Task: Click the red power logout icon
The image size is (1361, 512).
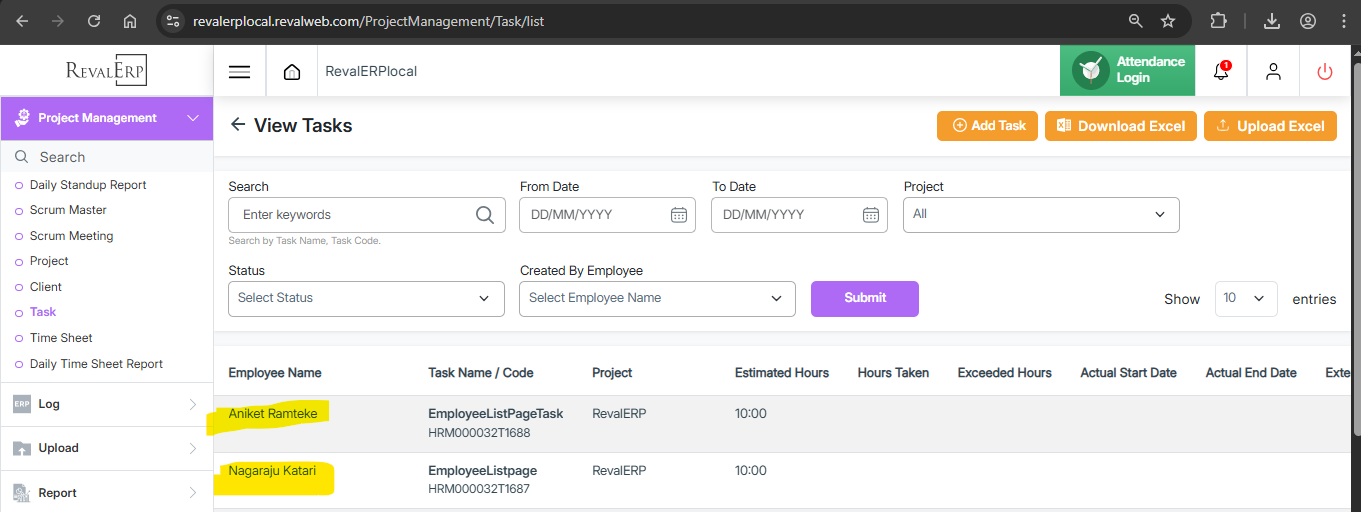Action: pyautogui.click(x=1325, y=72)
